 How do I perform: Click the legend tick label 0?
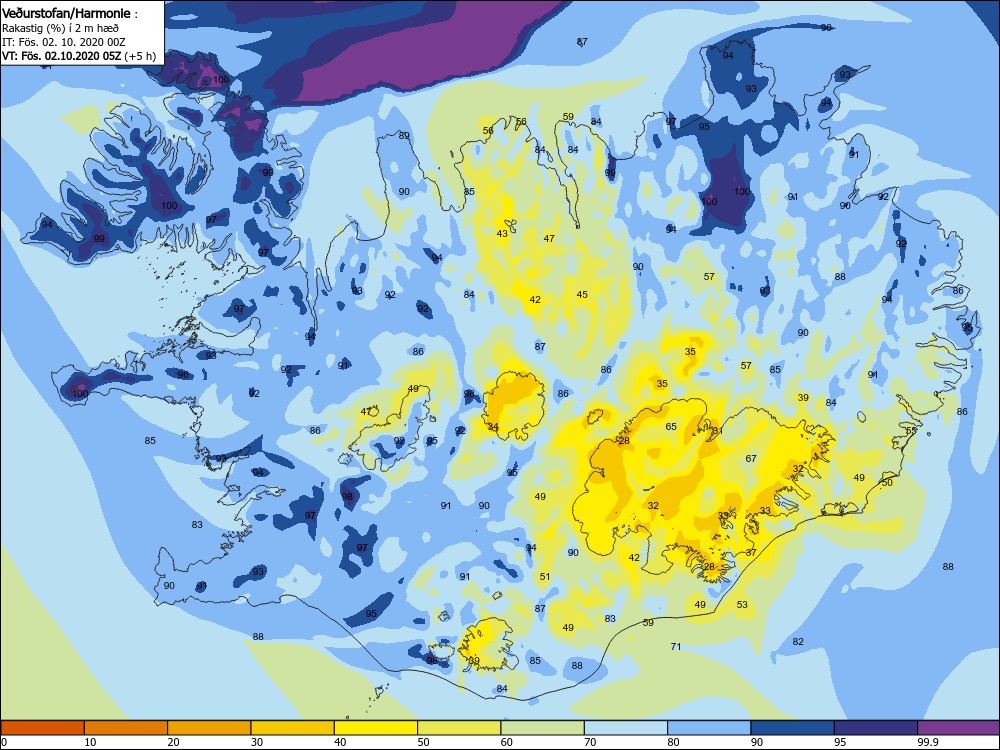pyautogui.click(x=4, y=742)
